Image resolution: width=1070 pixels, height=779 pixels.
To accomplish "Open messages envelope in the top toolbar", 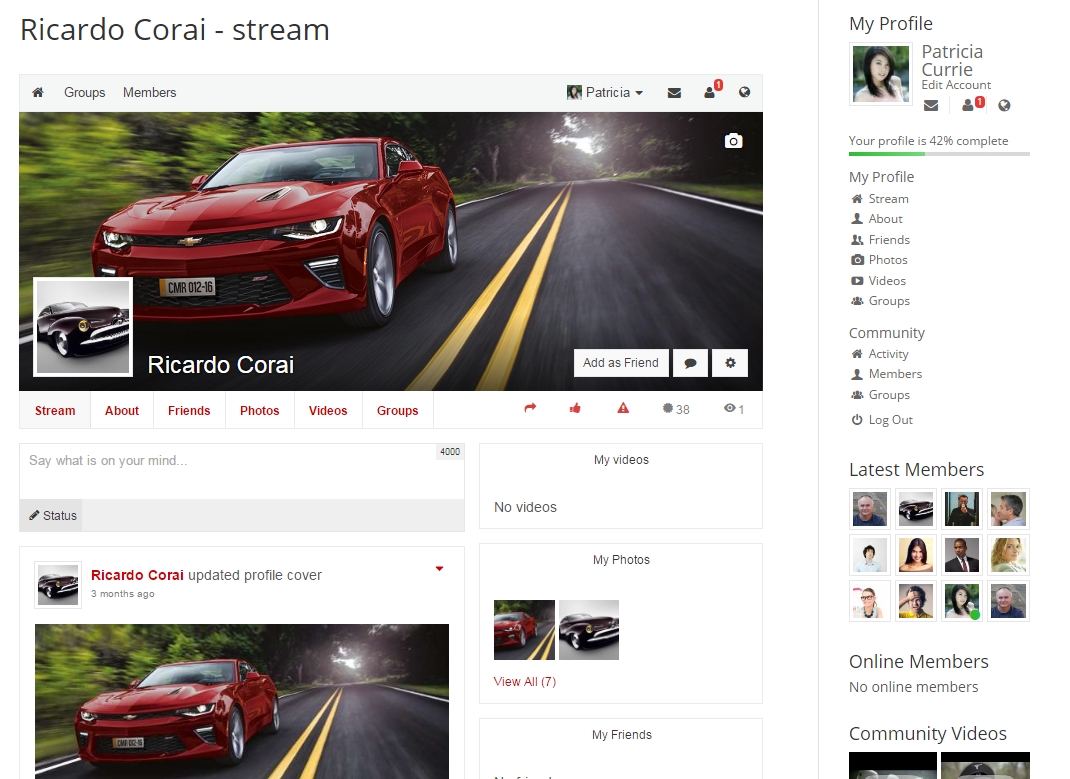I will pos(674,93).
